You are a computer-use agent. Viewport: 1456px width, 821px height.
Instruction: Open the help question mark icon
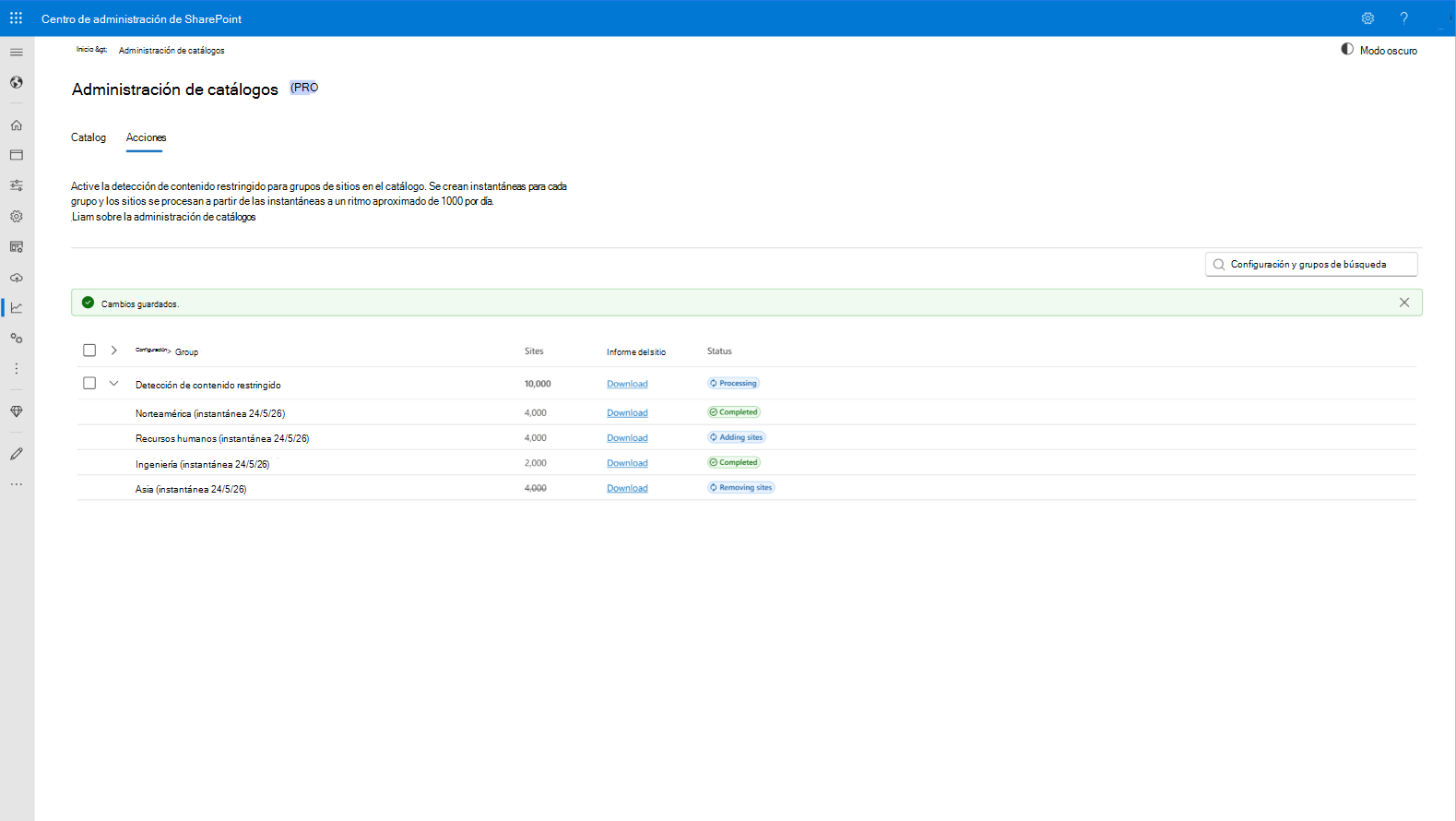pos(1403,18)
